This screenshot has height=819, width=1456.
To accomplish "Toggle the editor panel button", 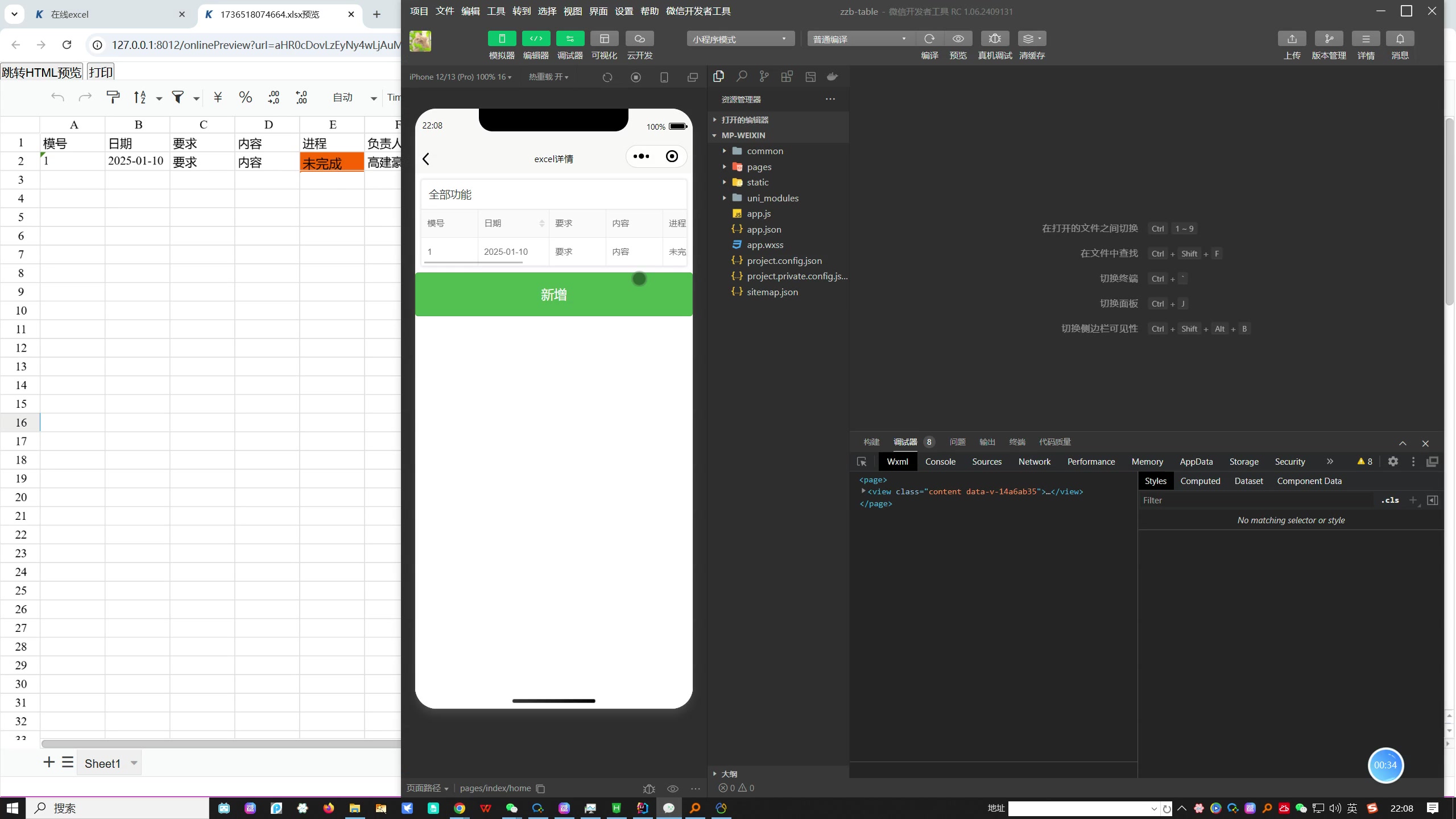I will [x=536, y=38].
